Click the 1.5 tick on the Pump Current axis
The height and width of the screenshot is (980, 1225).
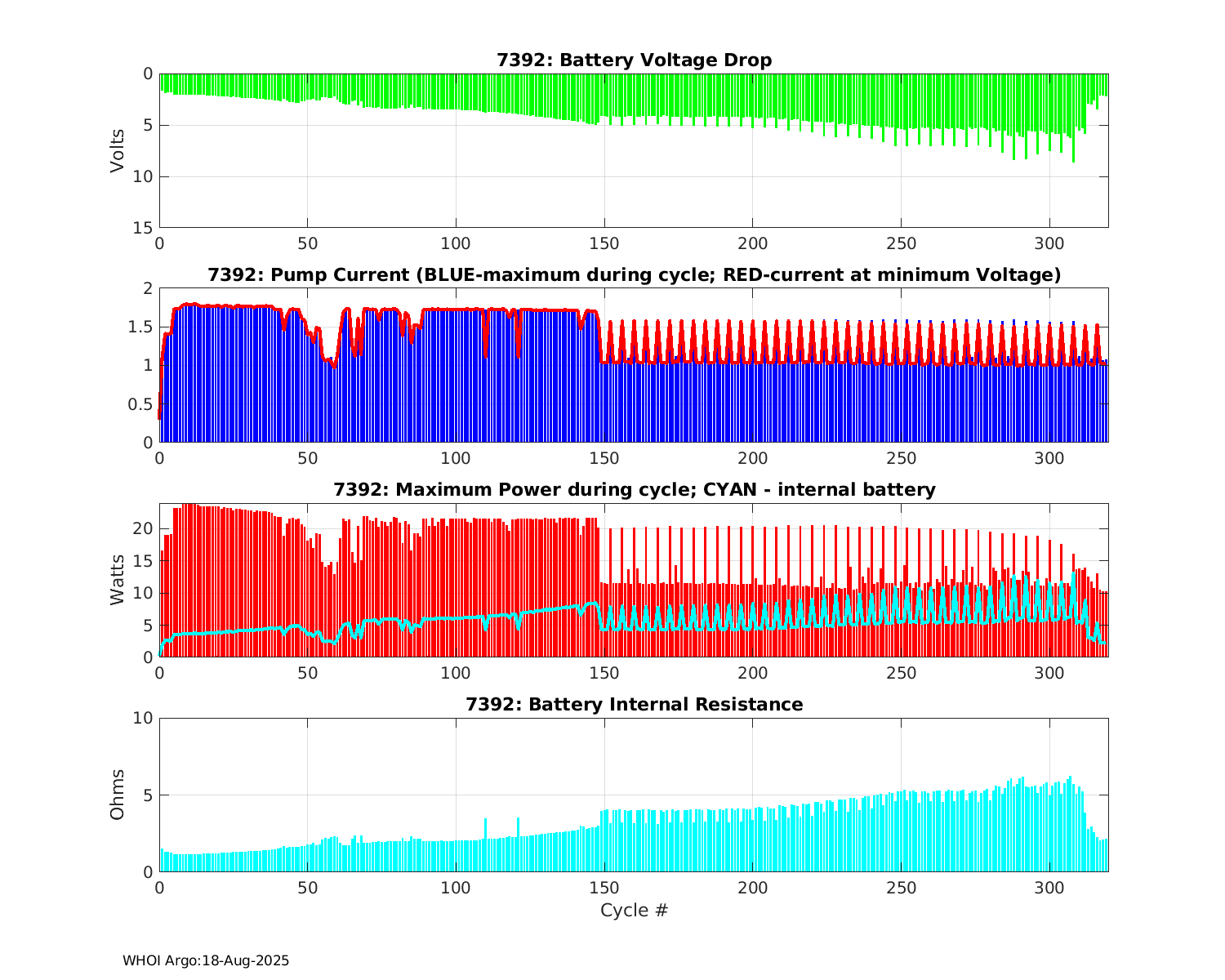(x=142, y=327)
